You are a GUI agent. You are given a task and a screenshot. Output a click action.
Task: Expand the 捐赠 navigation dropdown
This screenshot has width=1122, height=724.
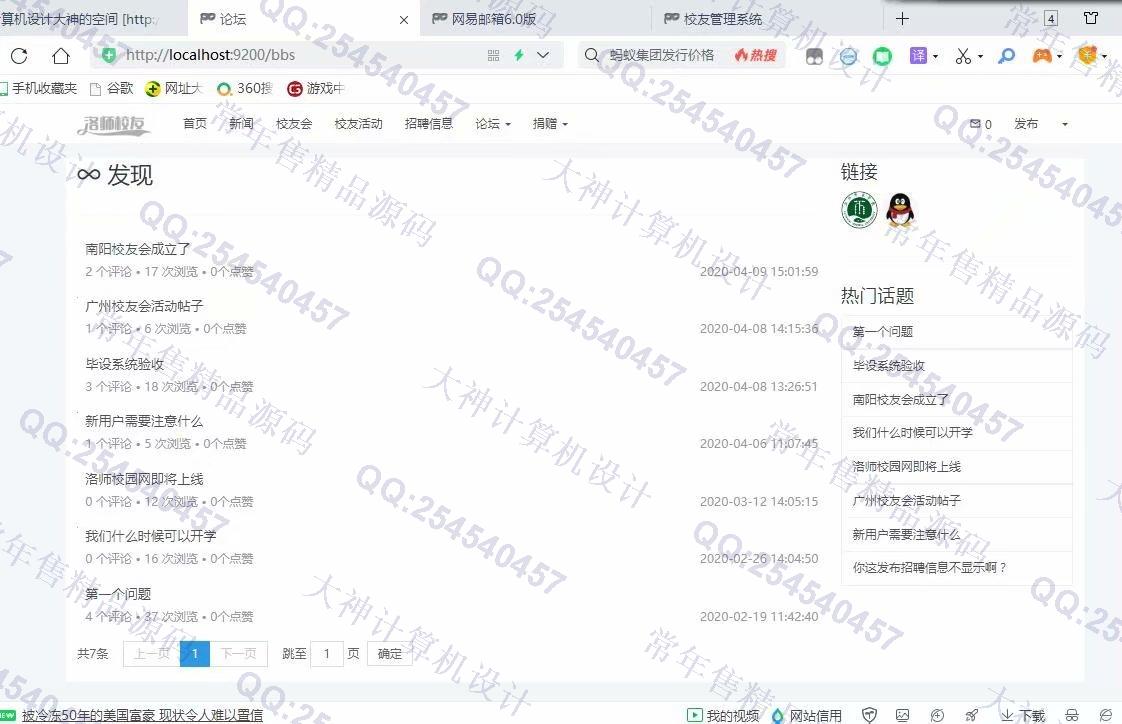pos(550,124)
